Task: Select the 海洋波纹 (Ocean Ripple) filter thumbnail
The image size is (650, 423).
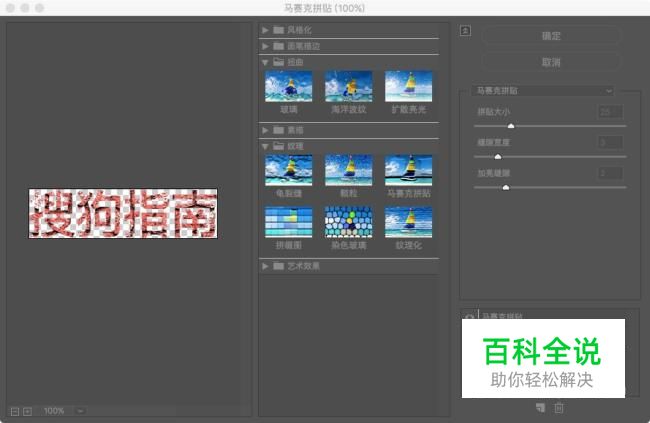Action: pyautogui.click(x=349, y=86)
